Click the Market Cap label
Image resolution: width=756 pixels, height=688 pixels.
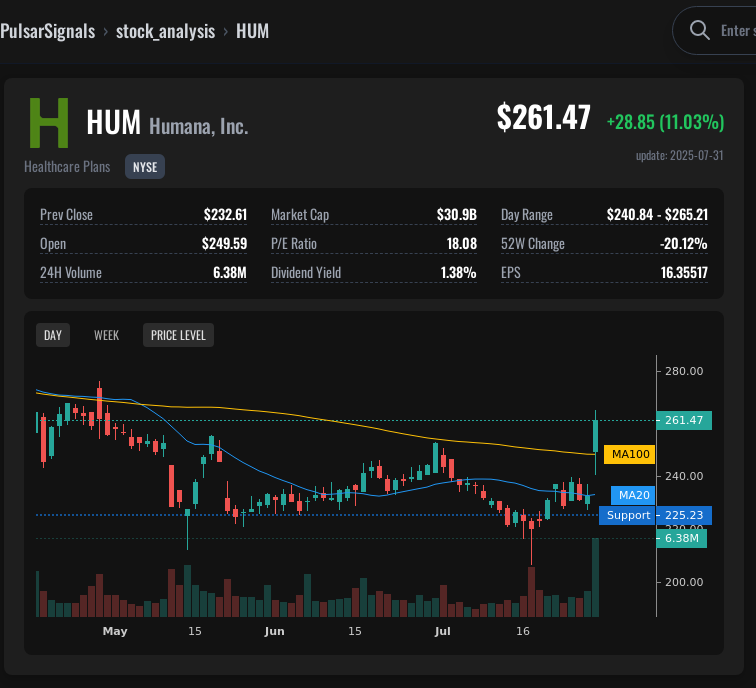coord(300,215)
